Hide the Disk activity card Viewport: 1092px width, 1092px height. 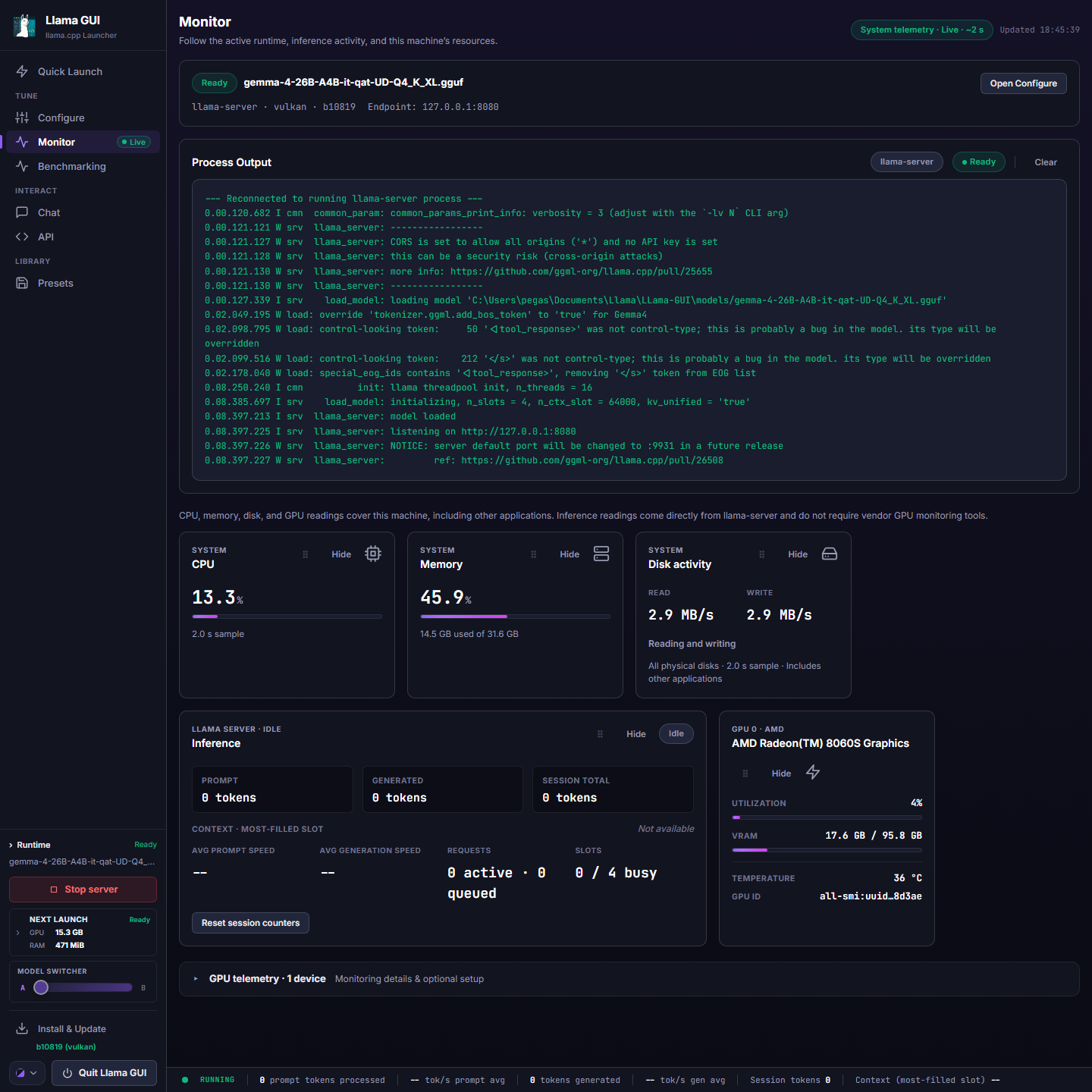[x=798, y=554]
